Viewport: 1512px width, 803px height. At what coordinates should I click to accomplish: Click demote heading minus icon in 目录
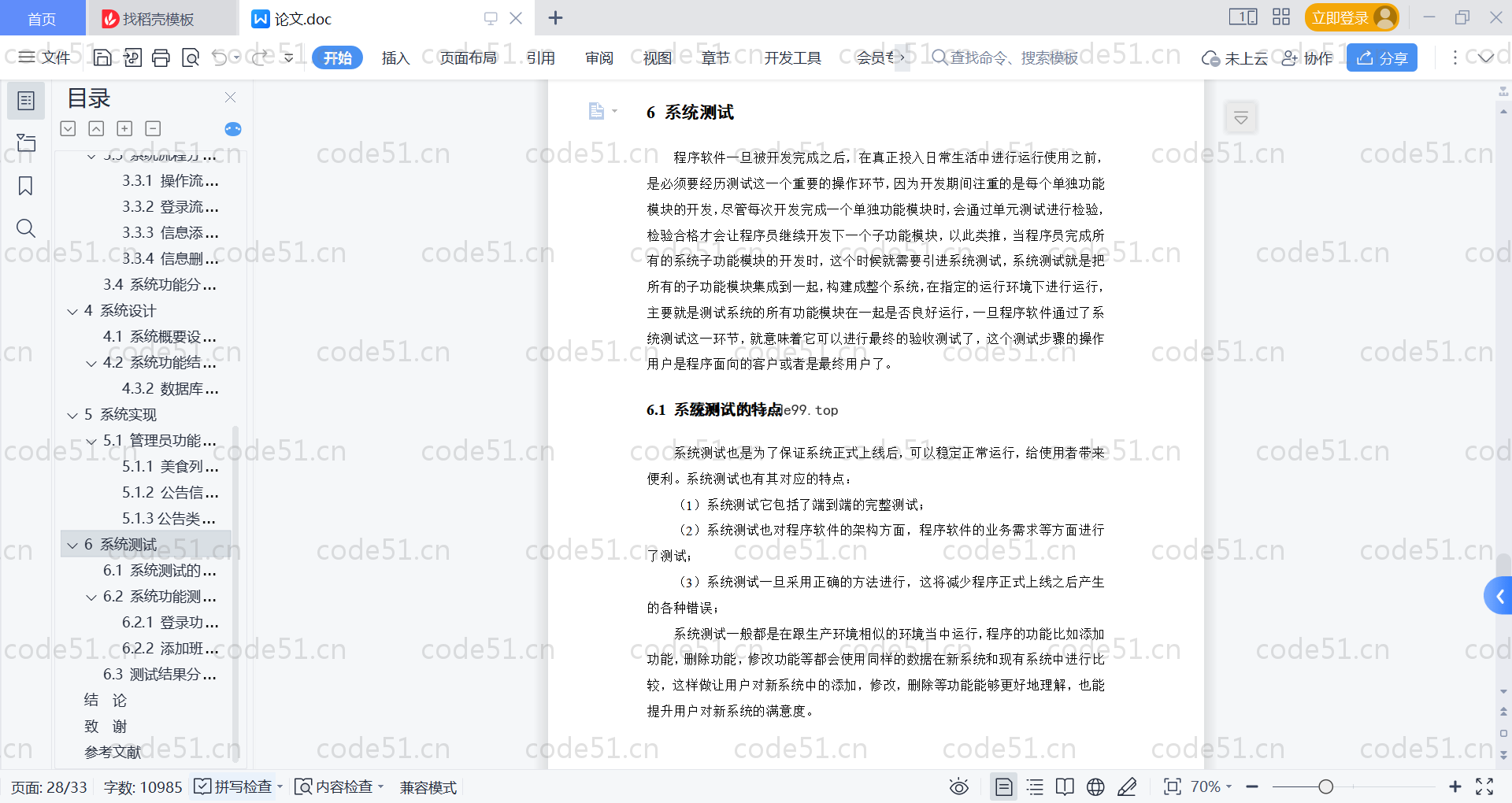tap(154, 128)
